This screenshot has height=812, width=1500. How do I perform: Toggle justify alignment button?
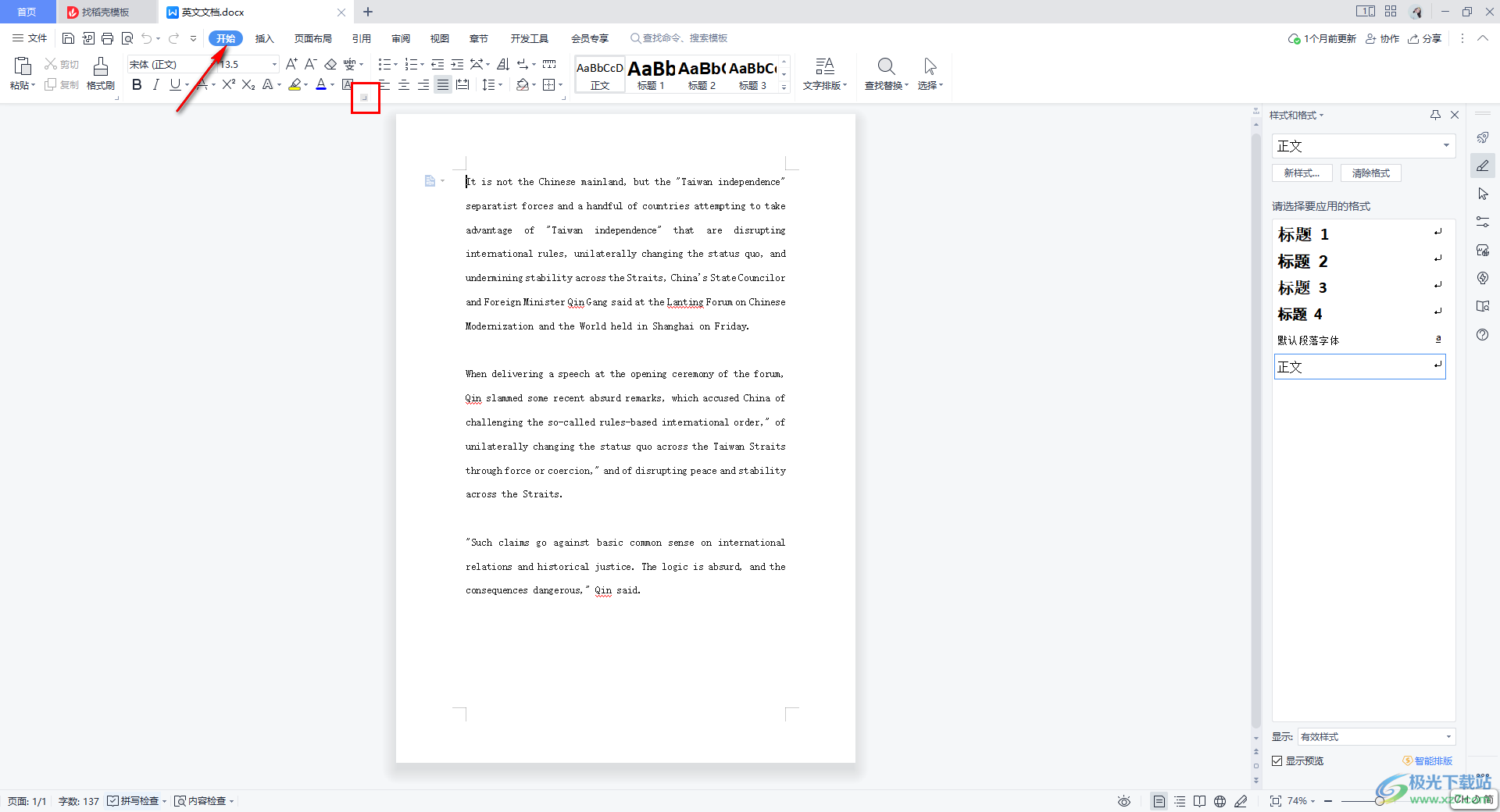443,84
